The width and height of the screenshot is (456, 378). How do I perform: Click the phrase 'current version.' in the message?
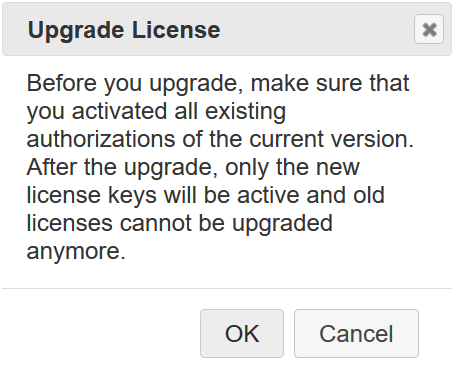(x=331, y=139)
